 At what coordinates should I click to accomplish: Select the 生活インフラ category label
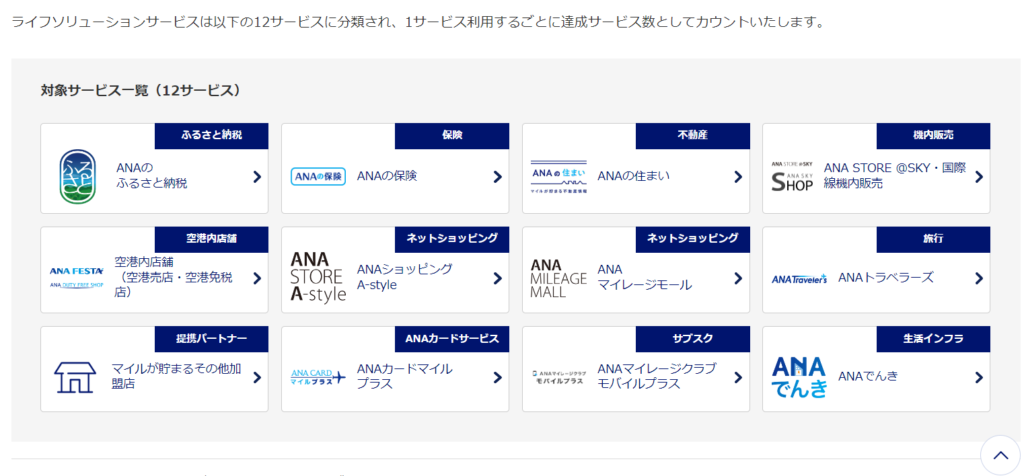932,338
